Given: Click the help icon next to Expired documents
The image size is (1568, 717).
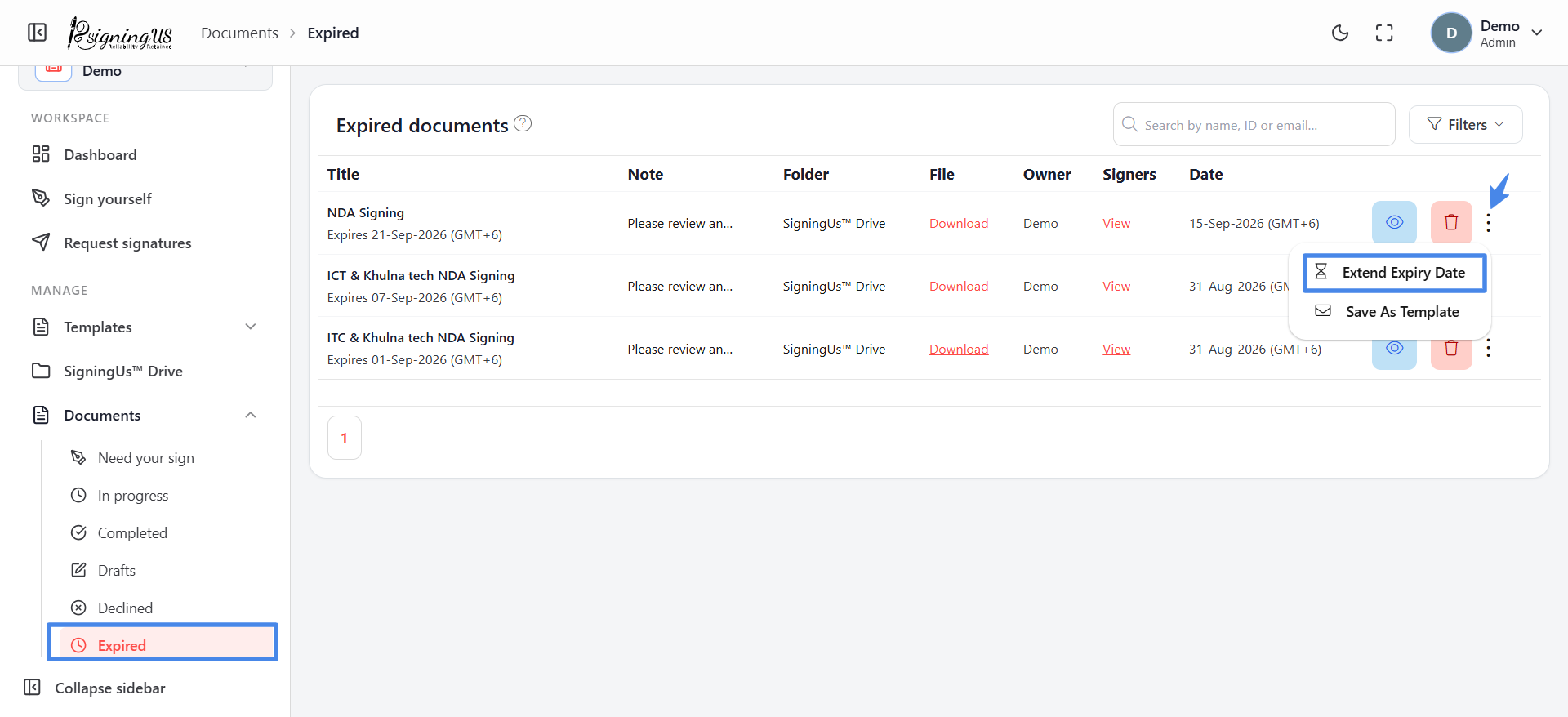Looking at the screenshot, I should (x=523, y=123).
